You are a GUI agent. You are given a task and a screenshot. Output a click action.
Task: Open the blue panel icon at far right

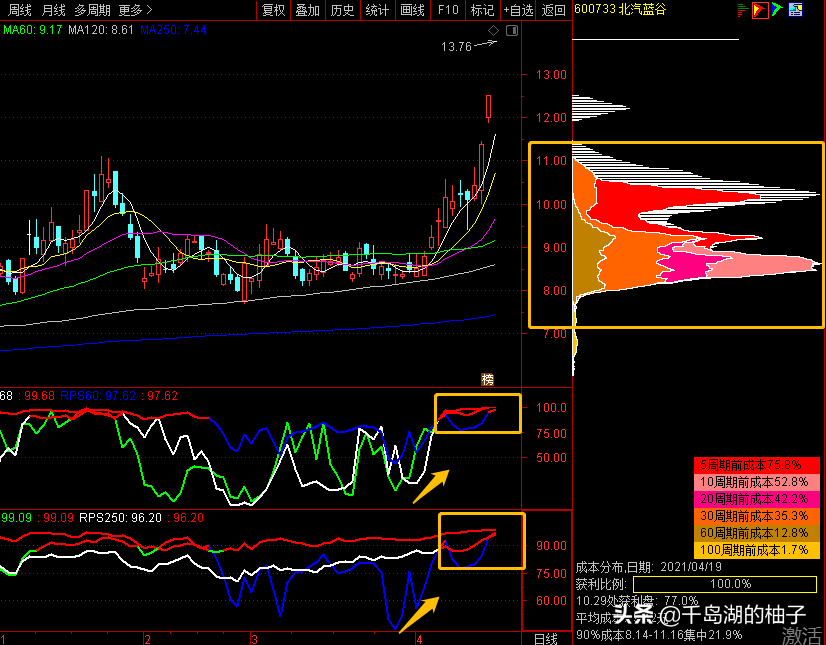pyautogui.click(x=795, y=10)
